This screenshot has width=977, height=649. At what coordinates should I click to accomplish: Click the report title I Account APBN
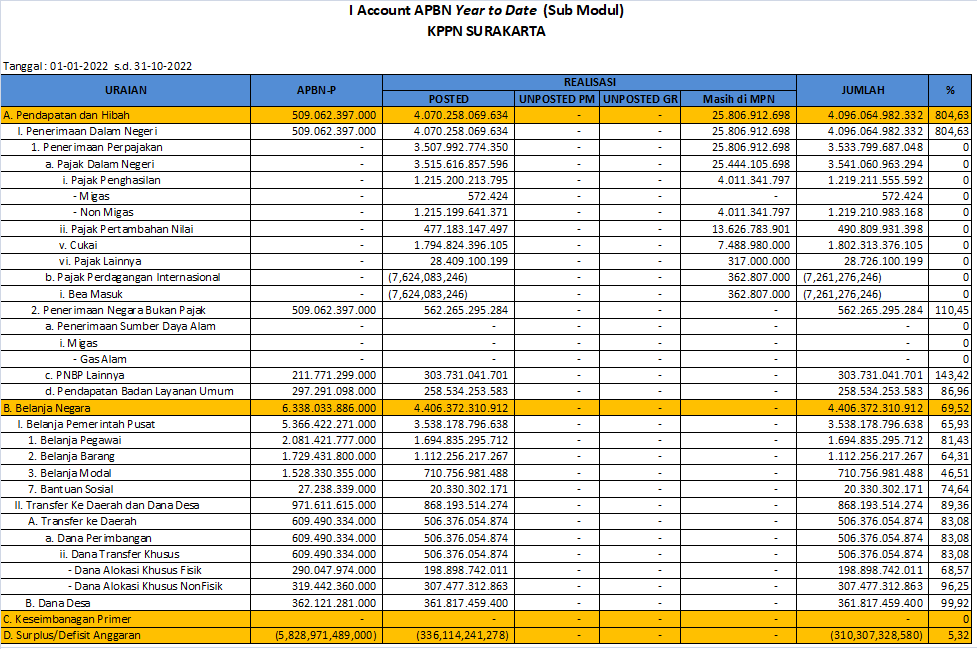(487, 11)
